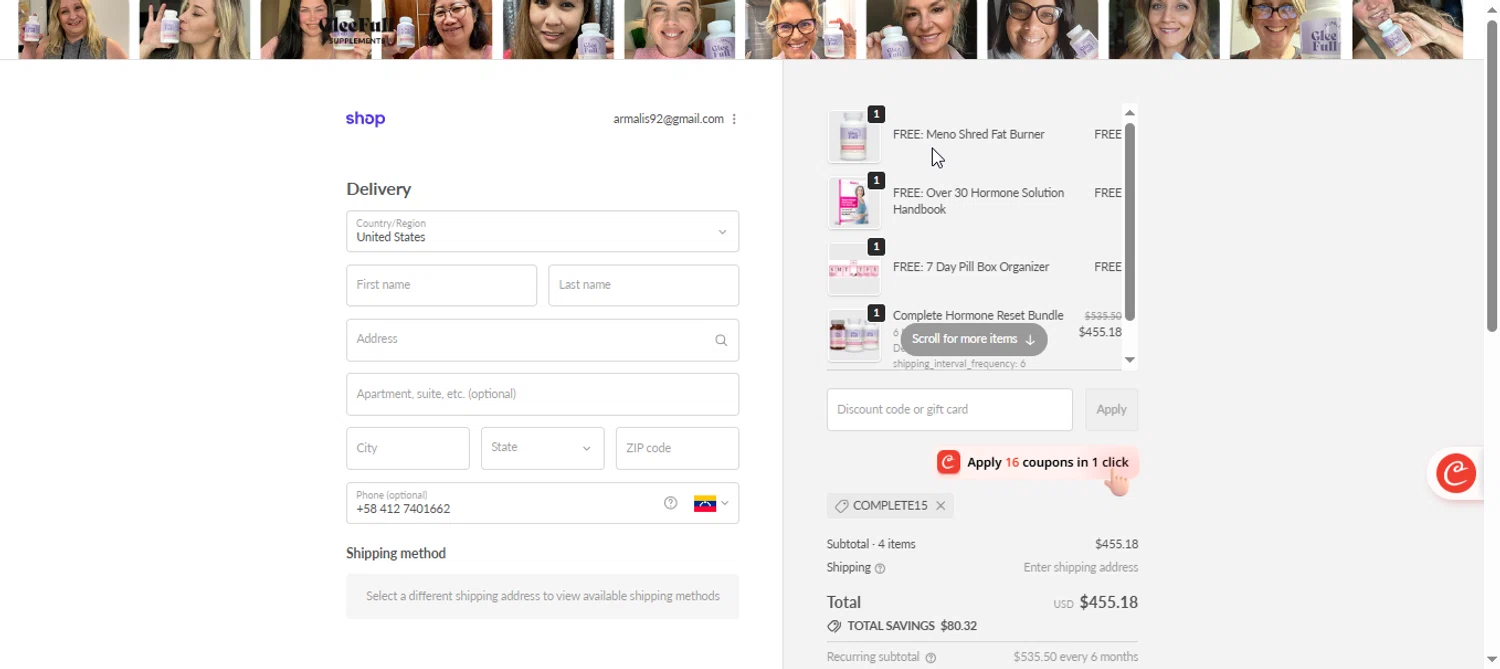Click the Complete Hormone Reset Bundle thumbnail
The image size is (1500, 669).
(x=854, y=335)
